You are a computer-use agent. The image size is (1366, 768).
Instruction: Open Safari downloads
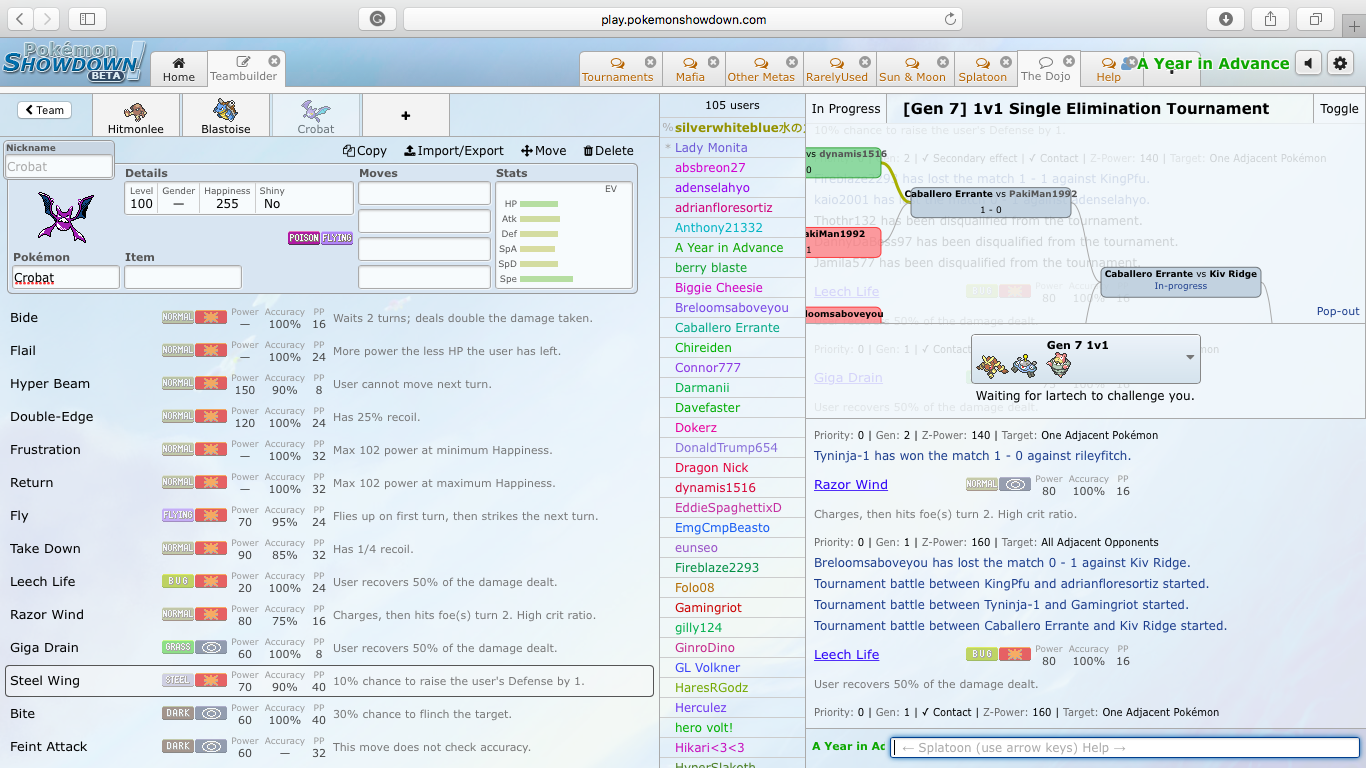1226,19
